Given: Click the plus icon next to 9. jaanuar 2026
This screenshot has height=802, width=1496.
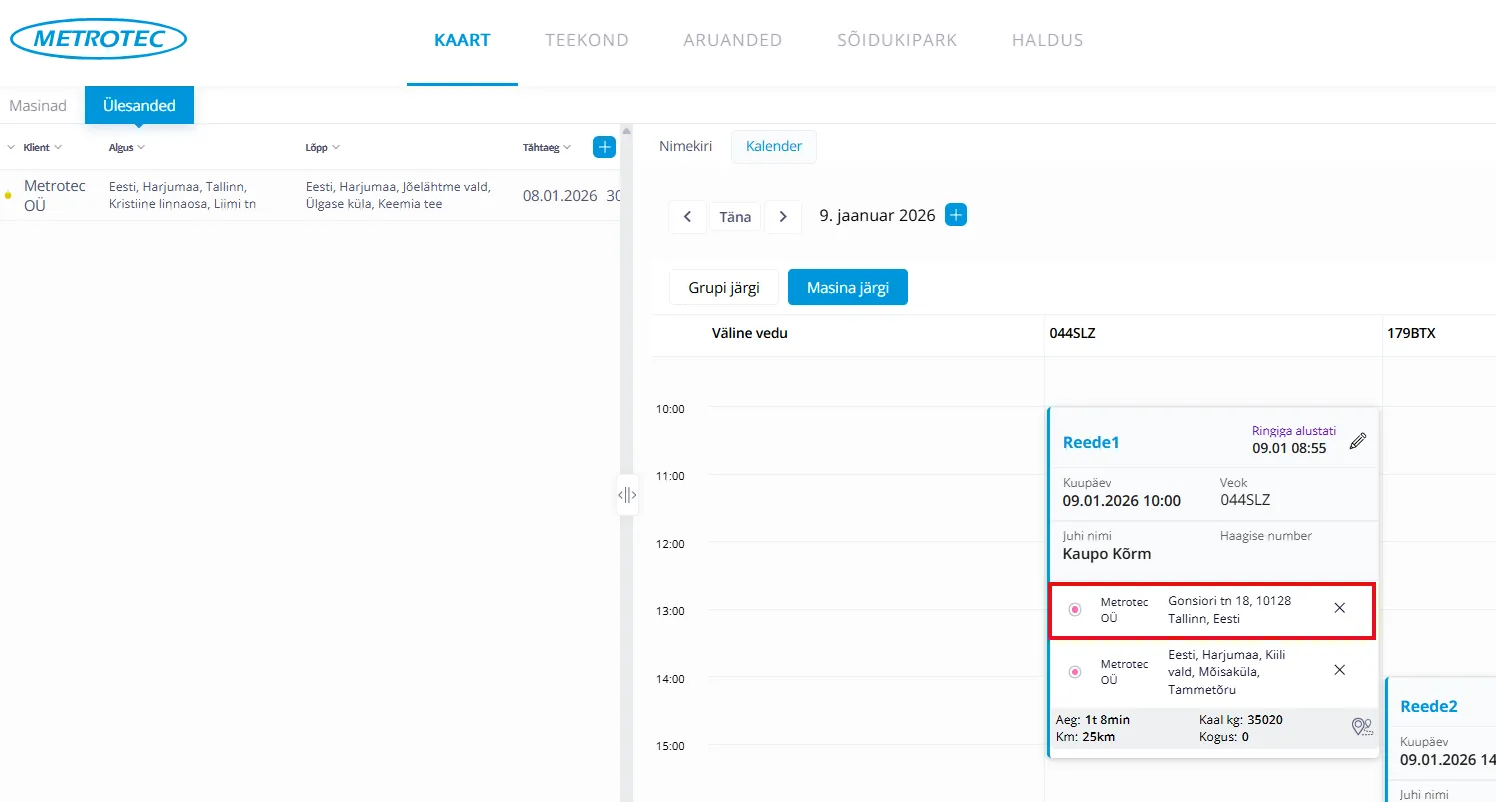Looking at the screenshot, I should pyautogui.click(x=956, y=215).
